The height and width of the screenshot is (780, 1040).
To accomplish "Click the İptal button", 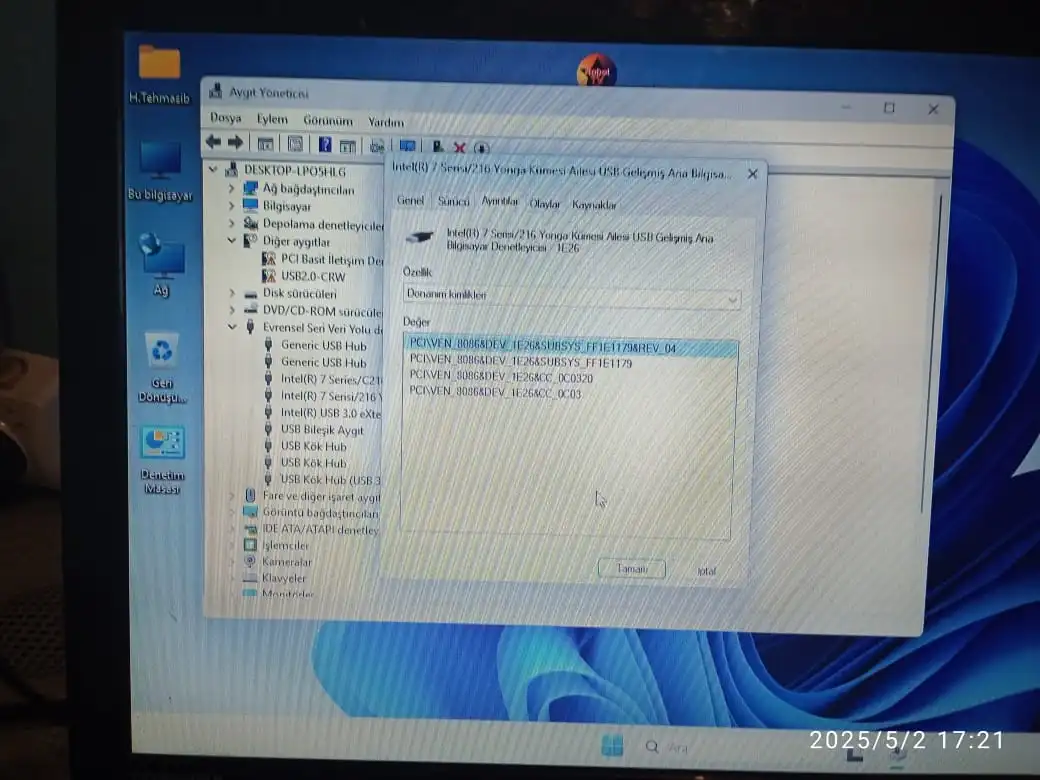I will (706, 571).
